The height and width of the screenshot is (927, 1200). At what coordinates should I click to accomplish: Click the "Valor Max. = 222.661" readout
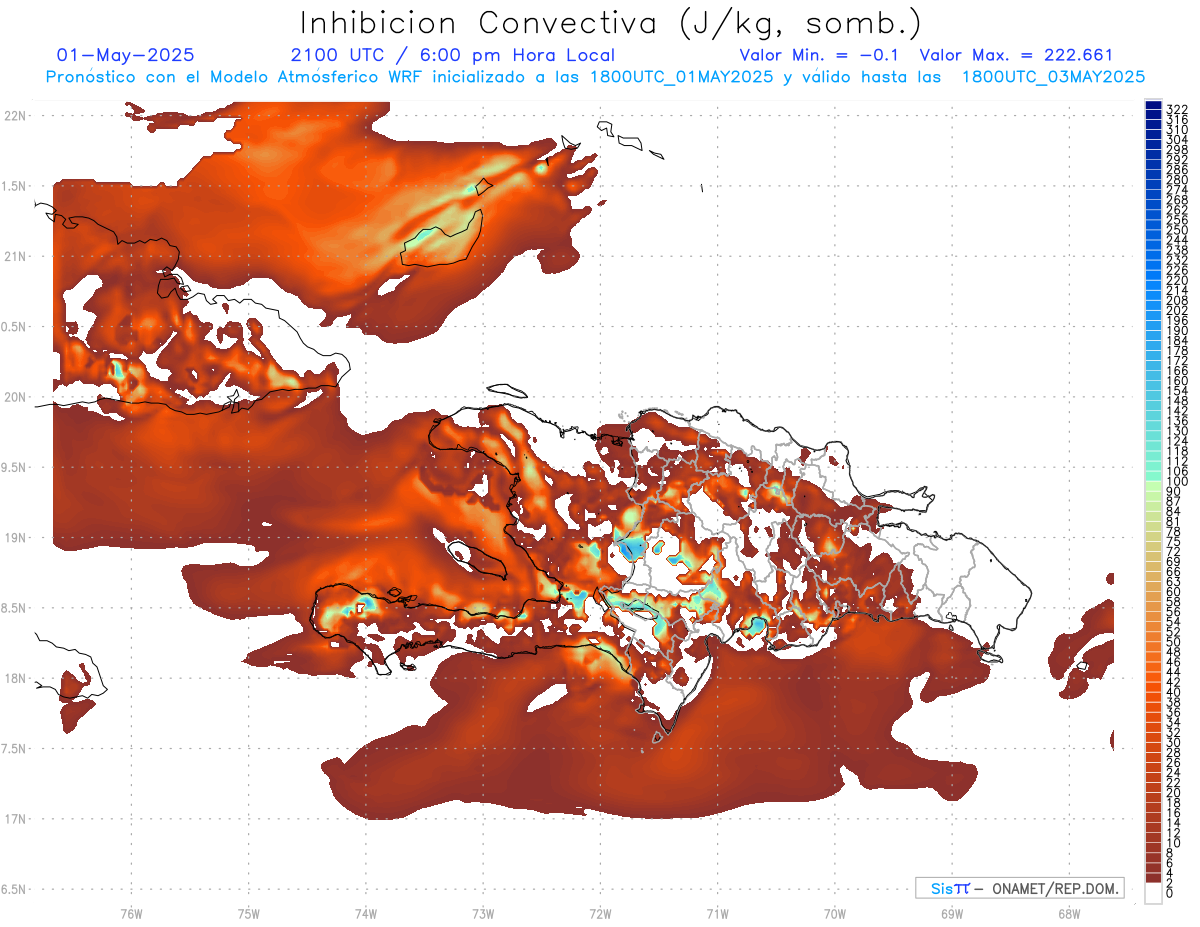[x=1016, y=55]
